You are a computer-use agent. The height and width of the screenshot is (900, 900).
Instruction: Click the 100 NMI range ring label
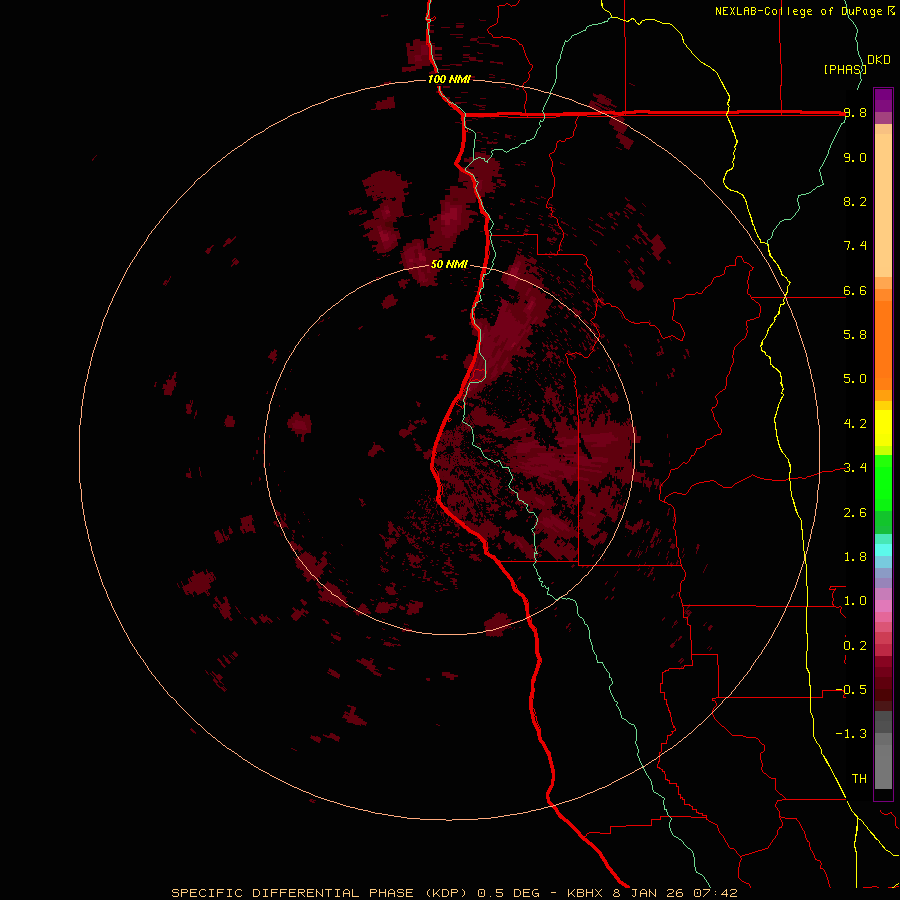click(x=449, y=79)
